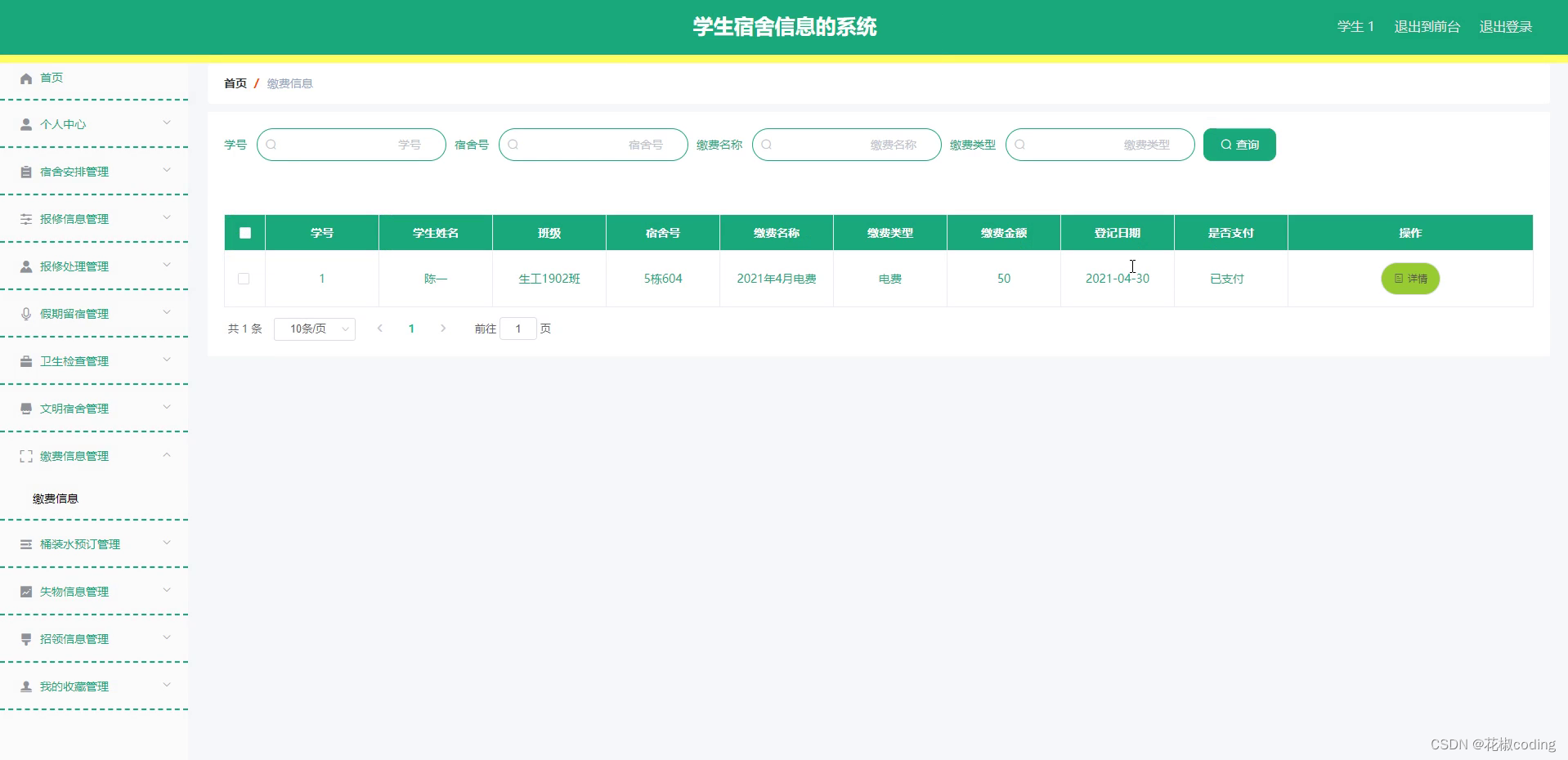Click the 报修信息管理 filter icon

point(25,218)
